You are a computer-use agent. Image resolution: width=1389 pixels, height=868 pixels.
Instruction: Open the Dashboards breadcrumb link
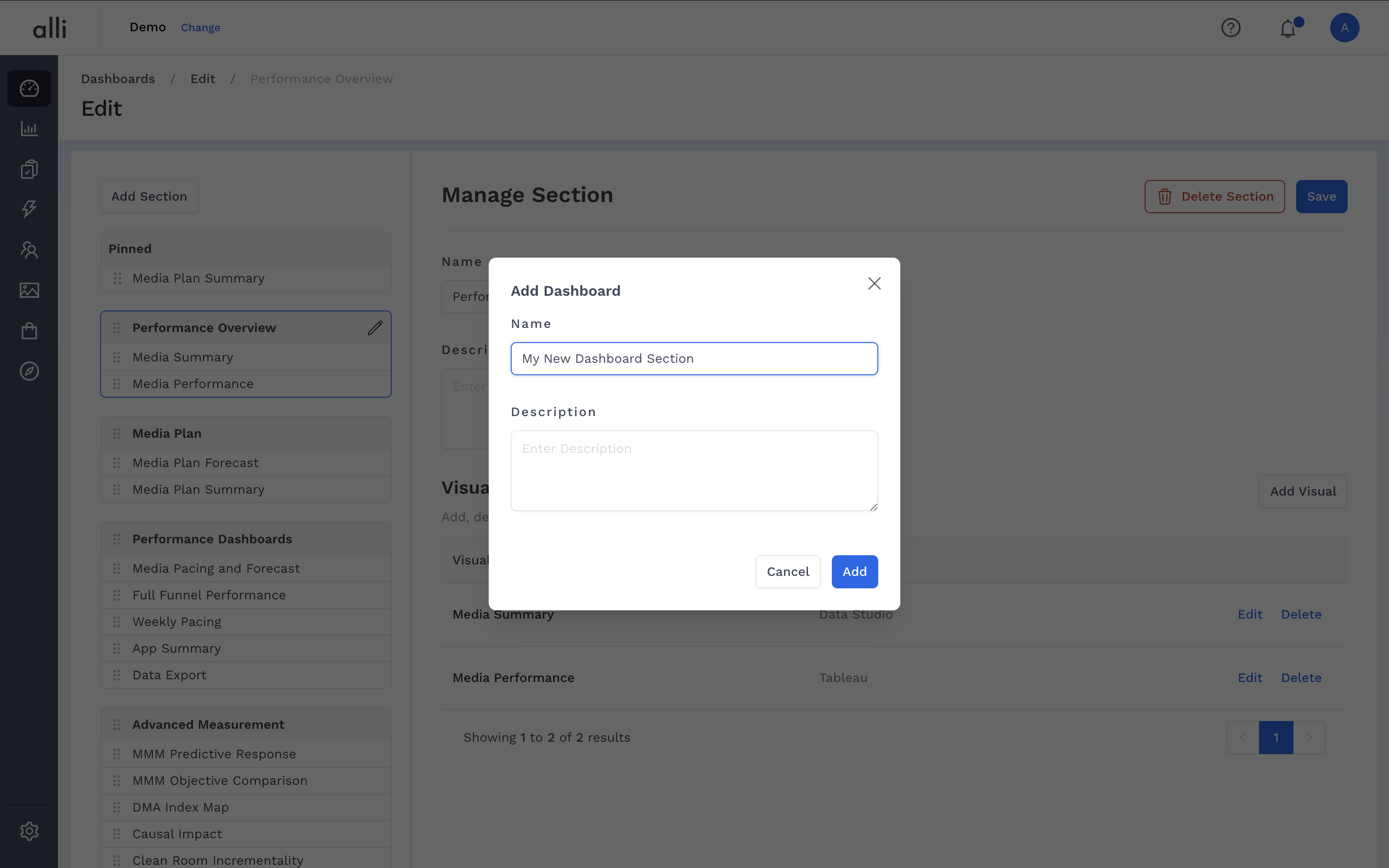tap(118, 79)
